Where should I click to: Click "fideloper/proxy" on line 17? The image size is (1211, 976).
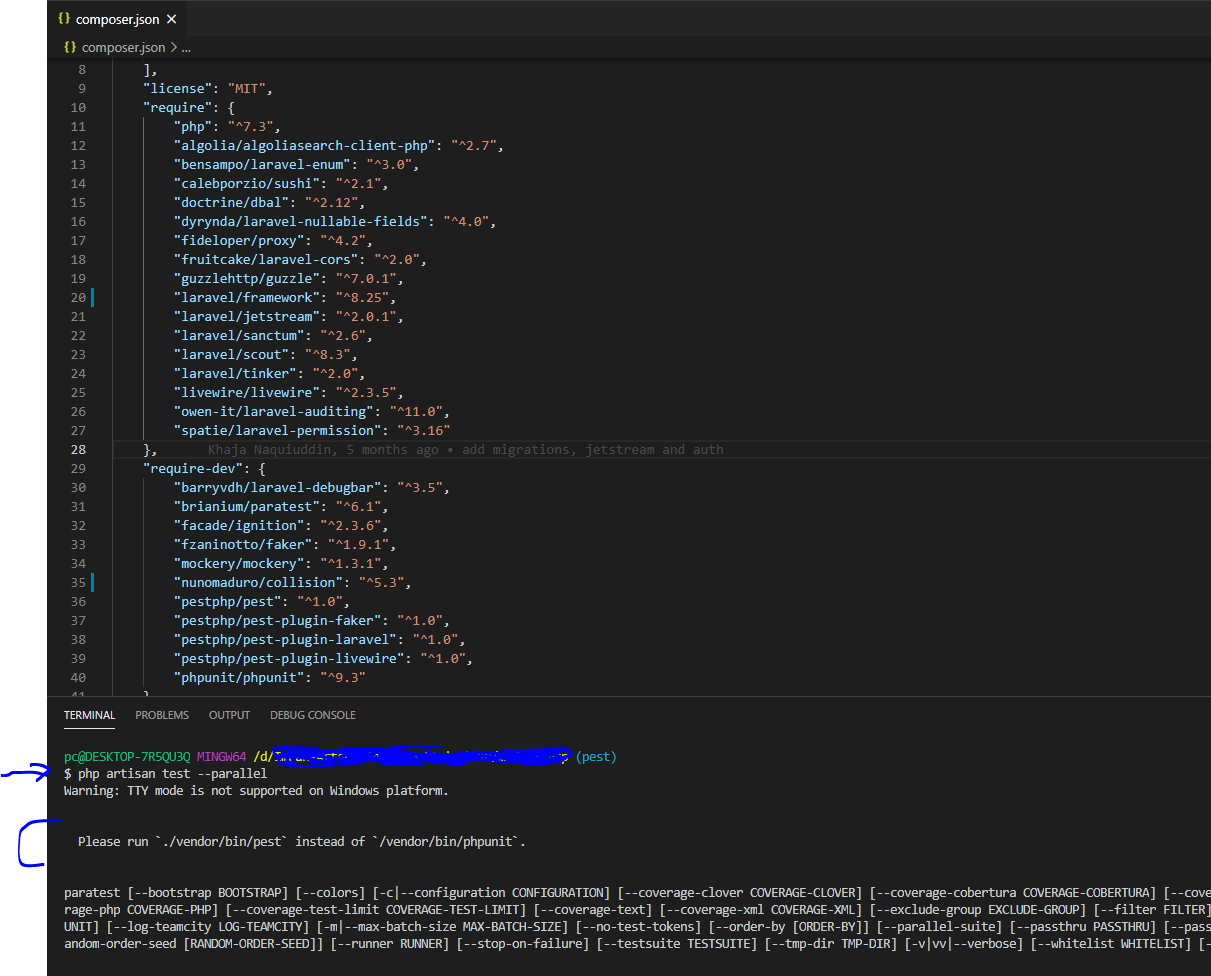click(243, 240)
